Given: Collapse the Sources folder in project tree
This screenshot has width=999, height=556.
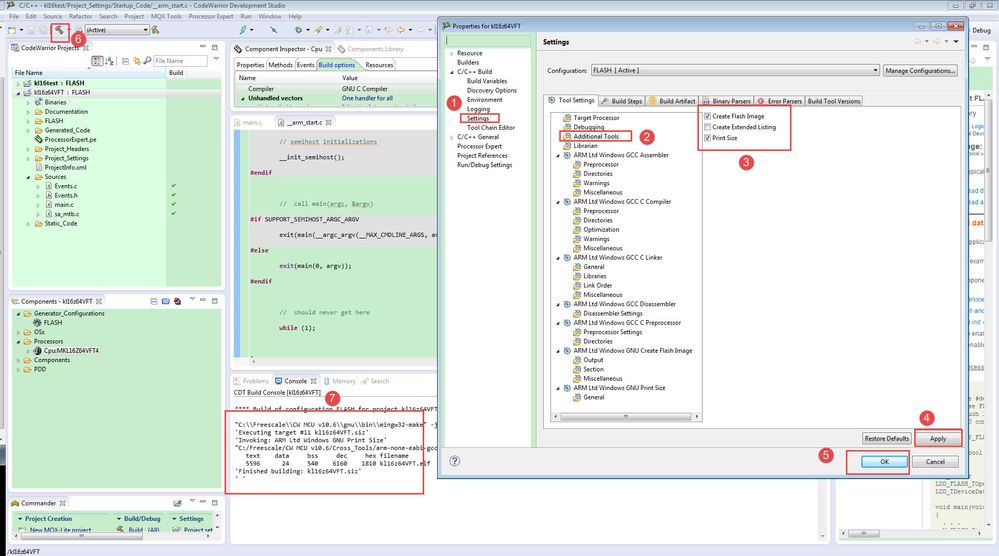Looking at the screenshot, I should pos(28,177).
